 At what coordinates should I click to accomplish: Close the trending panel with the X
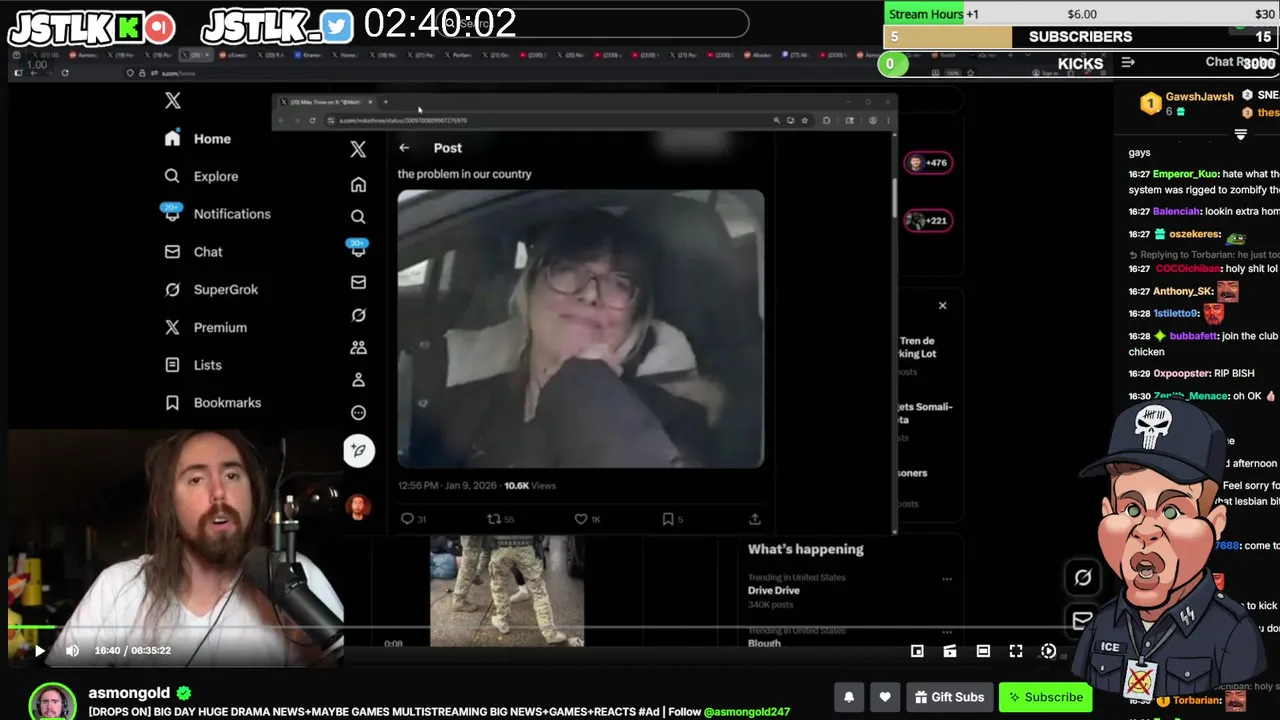(x=942, y=306)
